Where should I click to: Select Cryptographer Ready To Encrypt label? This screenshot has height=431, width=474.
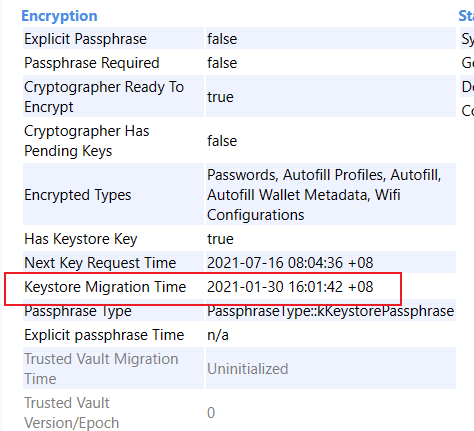(104, 97)
